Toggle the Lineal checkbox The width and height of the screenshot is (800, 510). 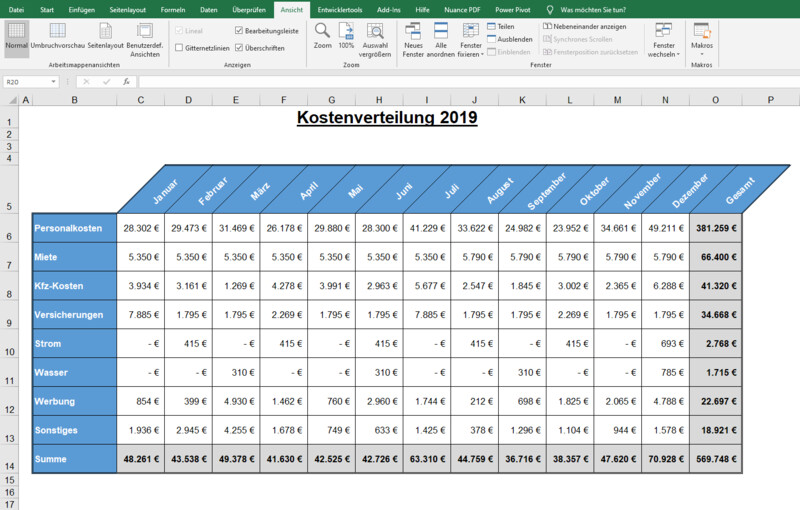pos(179,31)
